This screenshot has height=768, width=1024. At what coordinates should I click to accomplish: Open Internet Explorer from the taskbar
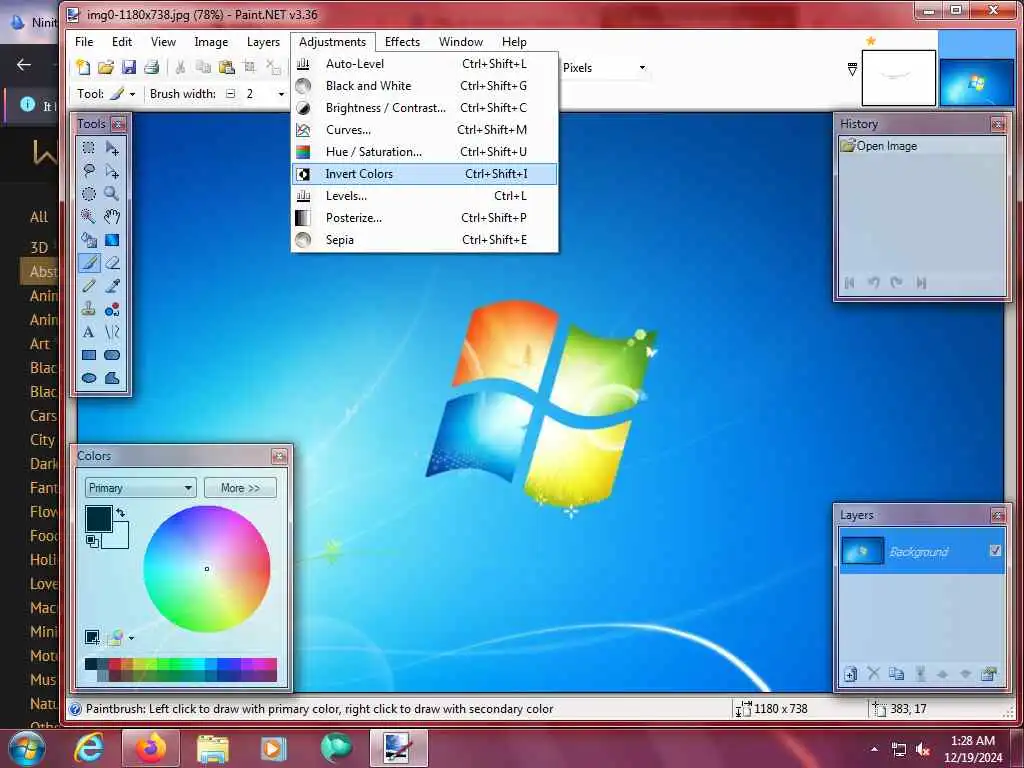click(x=89, y=748)
